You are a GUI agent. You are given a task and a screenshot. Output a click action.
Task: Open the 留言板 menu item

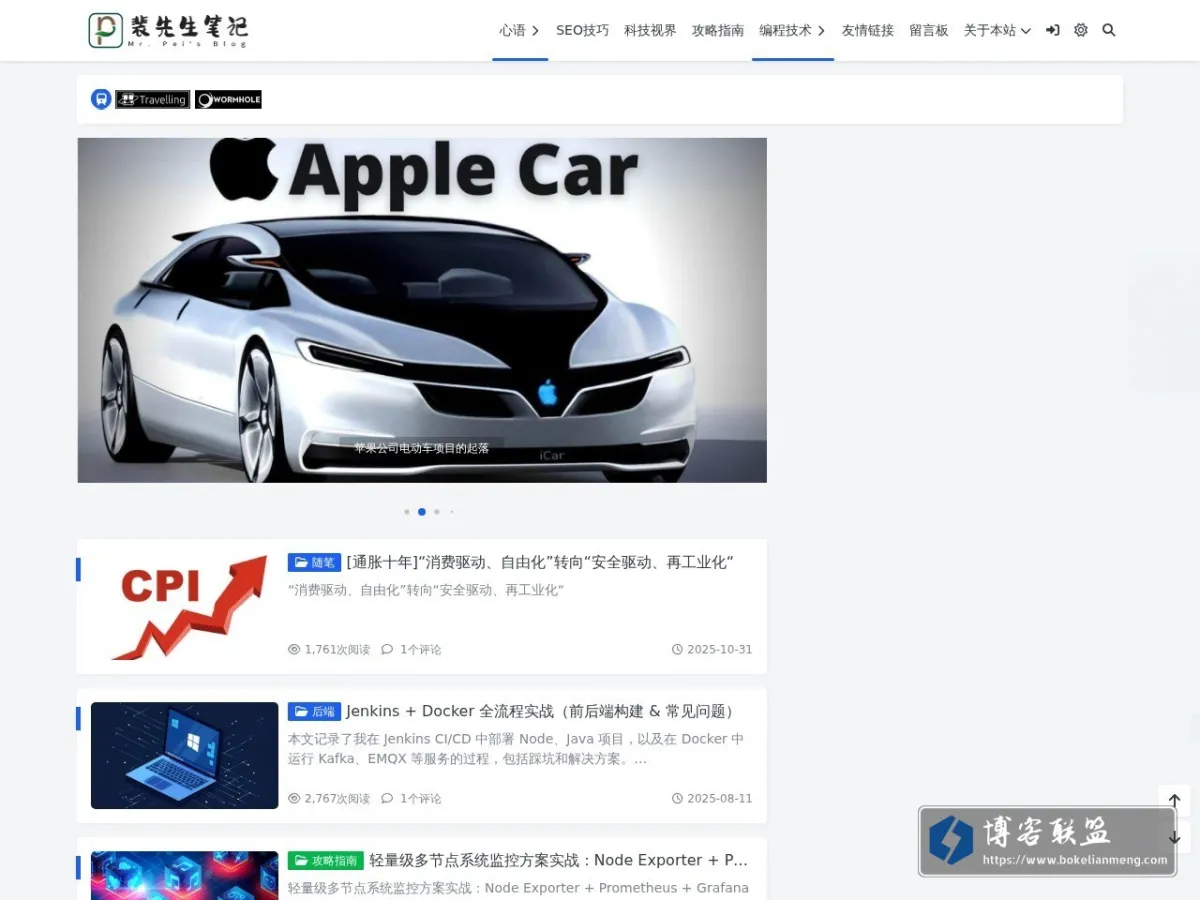tap(929, 30)
